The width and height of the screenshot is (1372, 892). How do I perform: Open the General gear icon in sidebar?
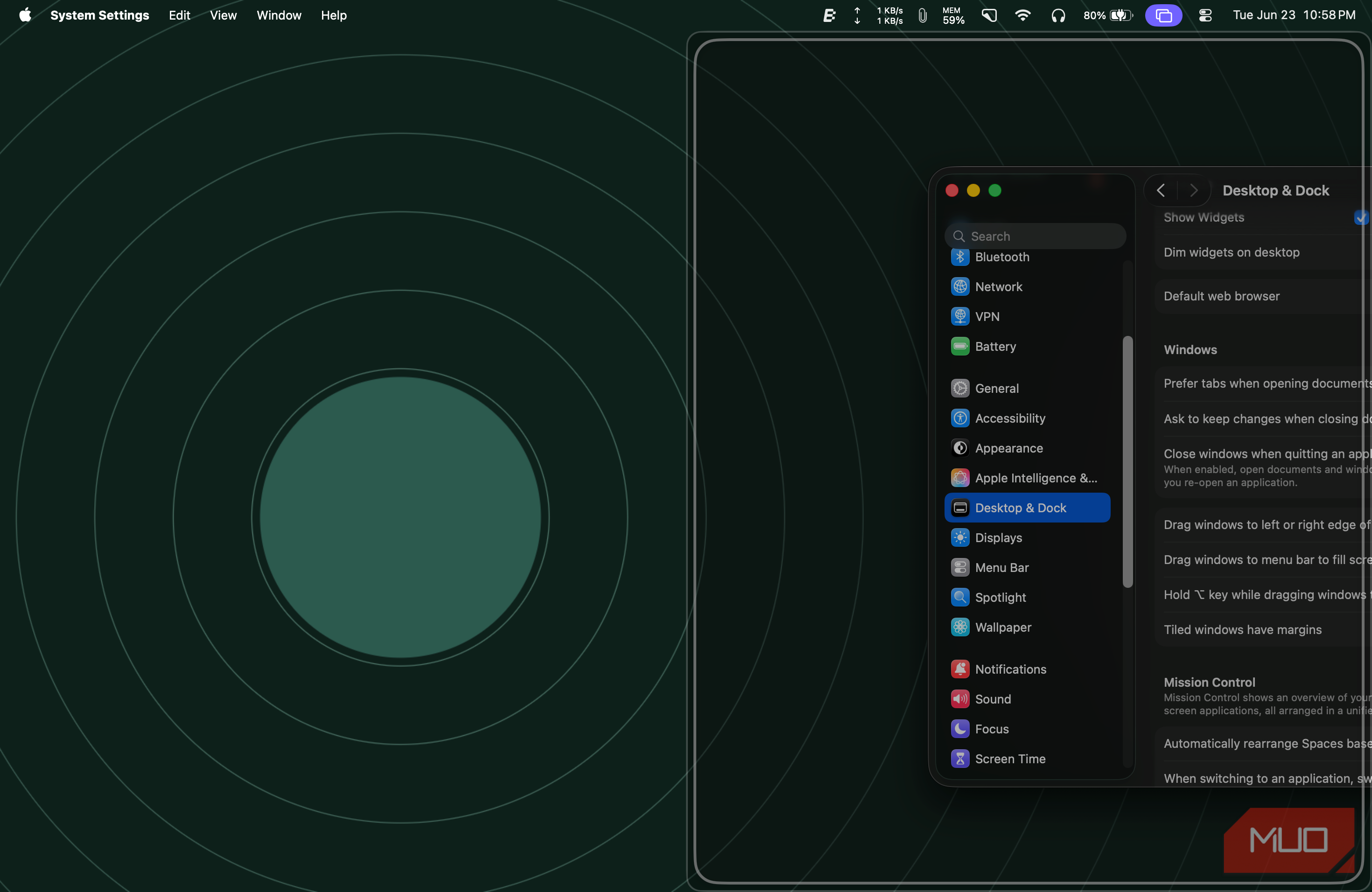960,388
